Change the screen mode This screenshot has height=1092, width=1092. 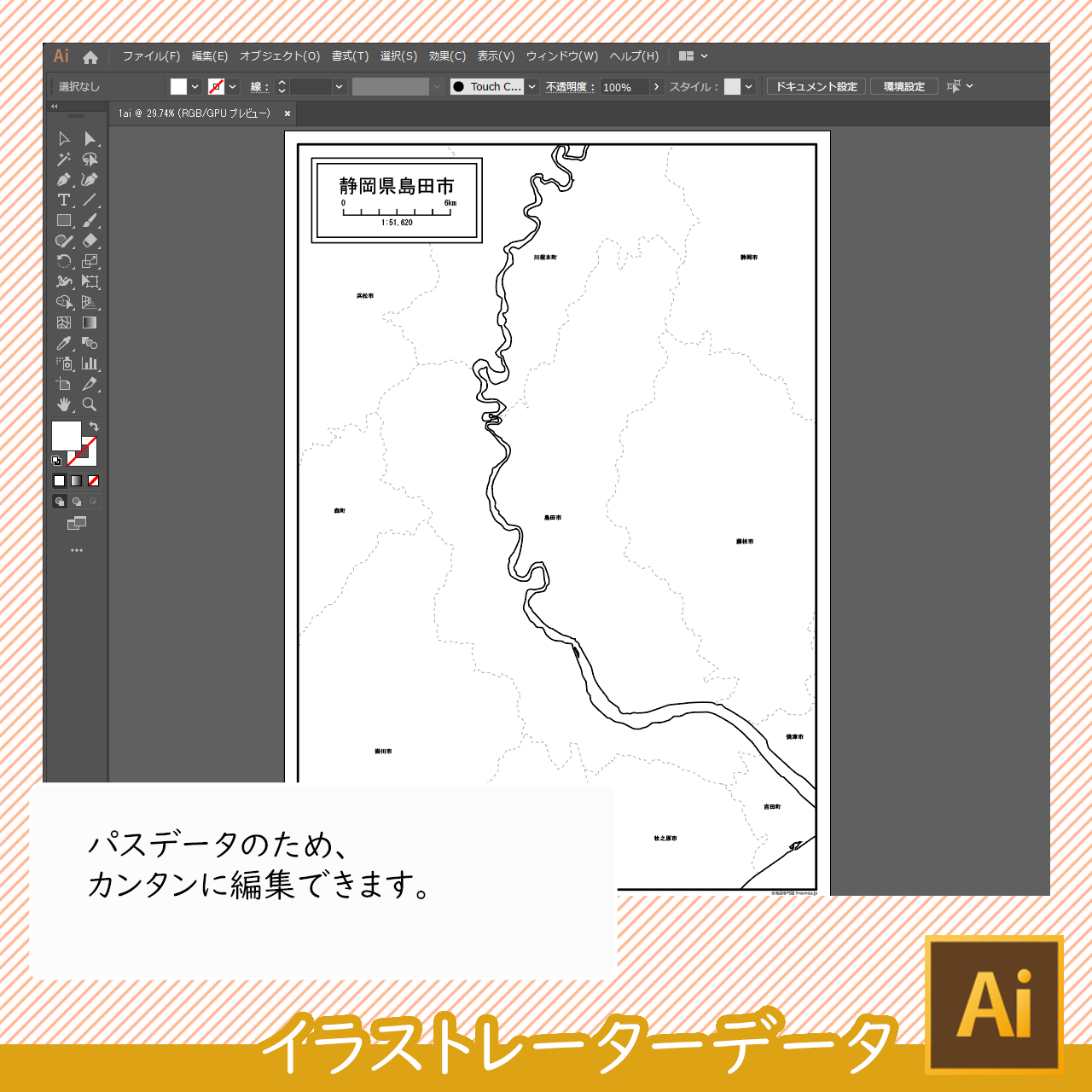(77, 523)
